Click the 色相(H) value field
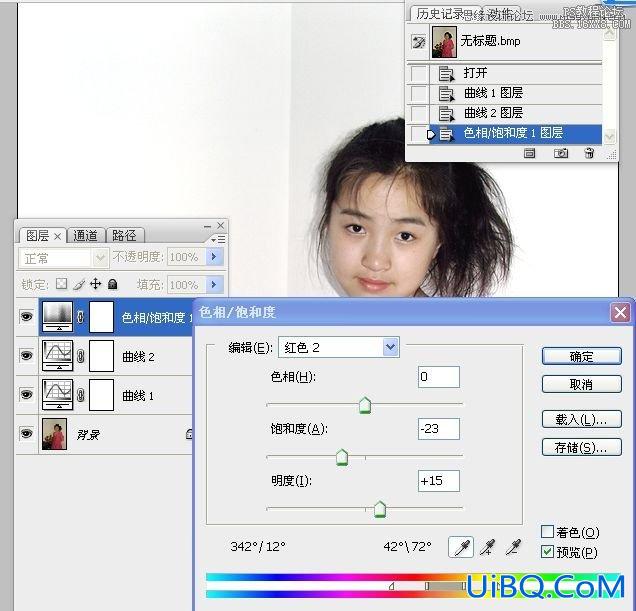 pos(439,377)
